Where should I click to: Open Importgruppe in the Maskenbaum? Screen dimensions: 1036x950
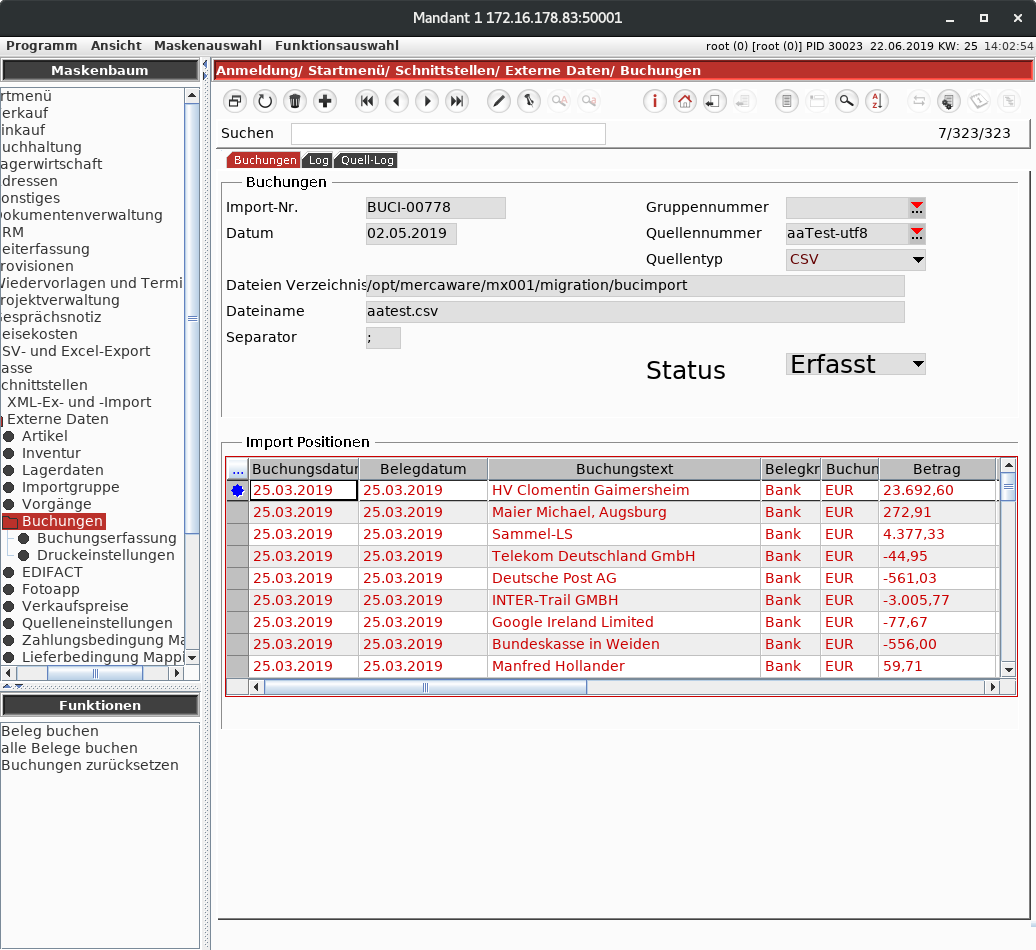coord(70,488)
